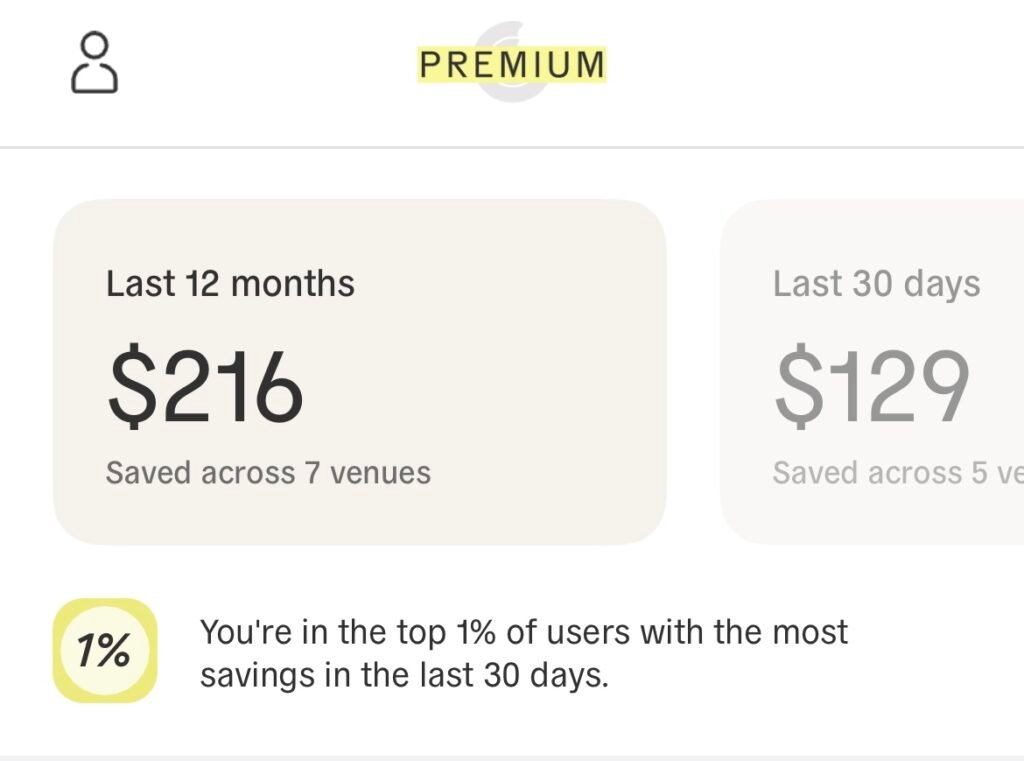
Task: Tap the word "venues" in first card
Action: point(381,472)
